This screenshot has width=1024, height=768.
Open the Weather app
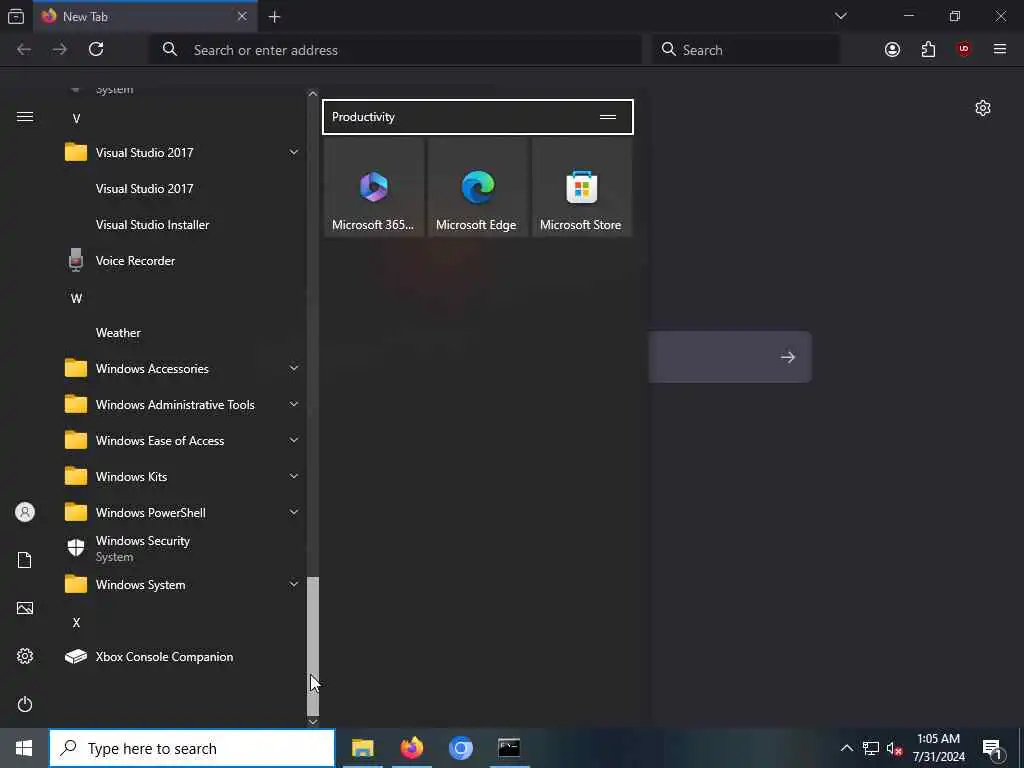(x=182, y=333)
